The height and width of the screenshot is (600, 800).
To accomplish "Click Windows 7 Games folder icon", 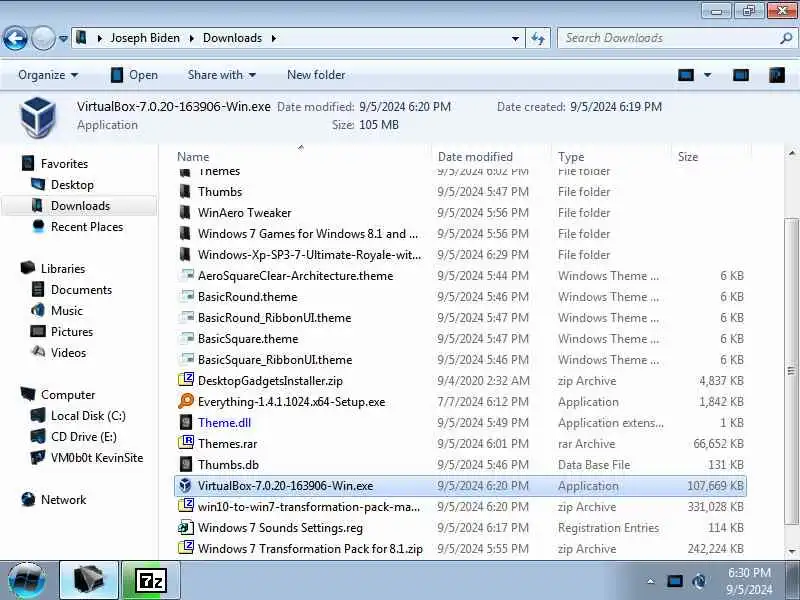I will (185, 234).
